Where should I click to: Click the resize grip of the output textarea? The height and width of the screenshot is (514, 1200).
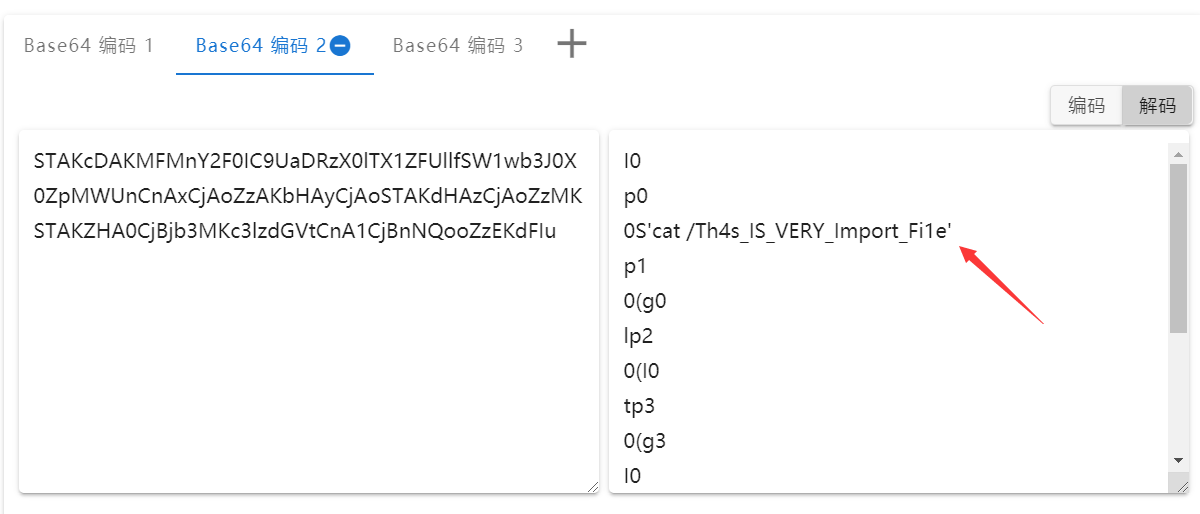coord(1181,486)
